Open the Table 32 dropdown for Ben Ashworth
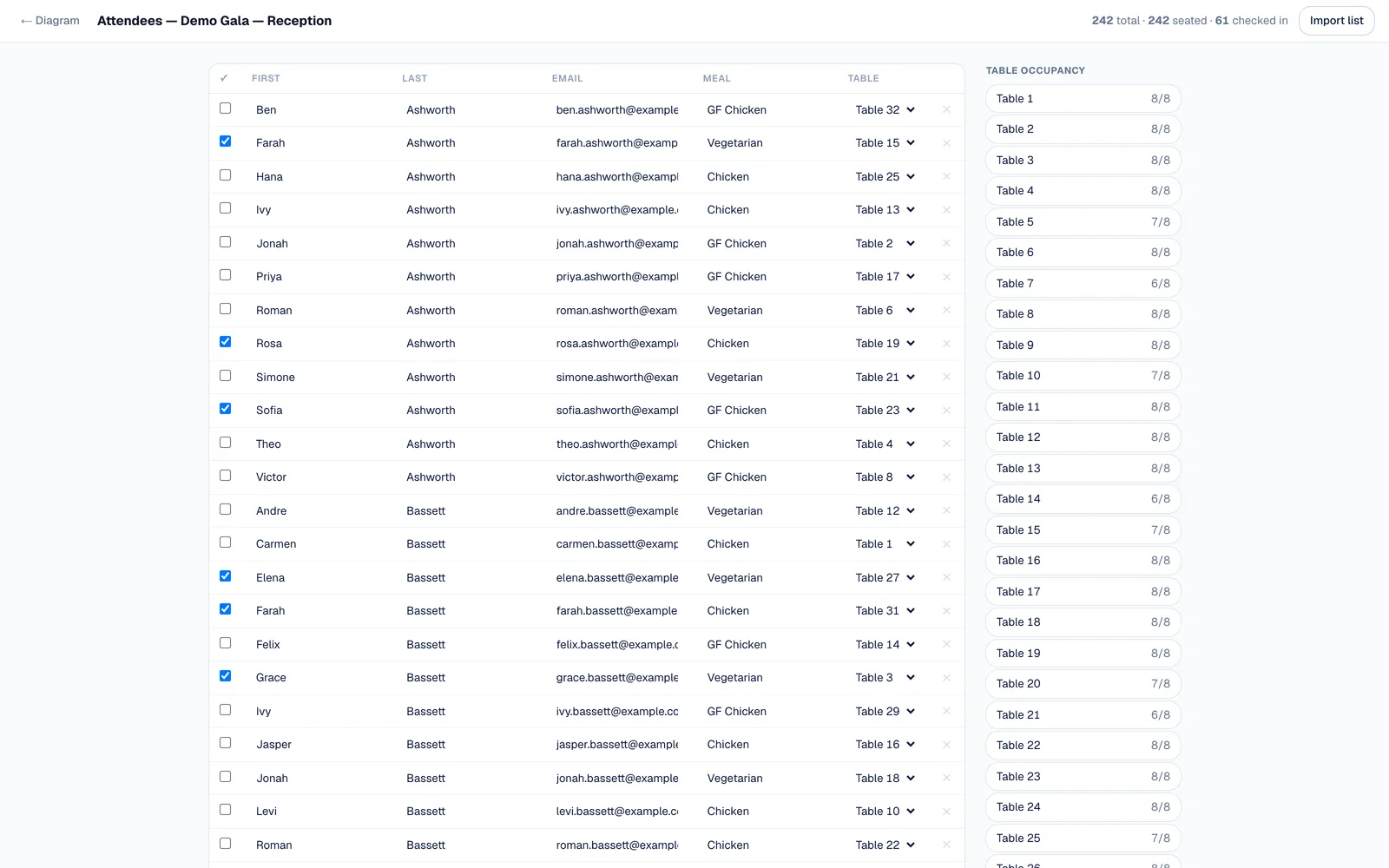Screen dimensions: 1389x868 tap(885, 110)
